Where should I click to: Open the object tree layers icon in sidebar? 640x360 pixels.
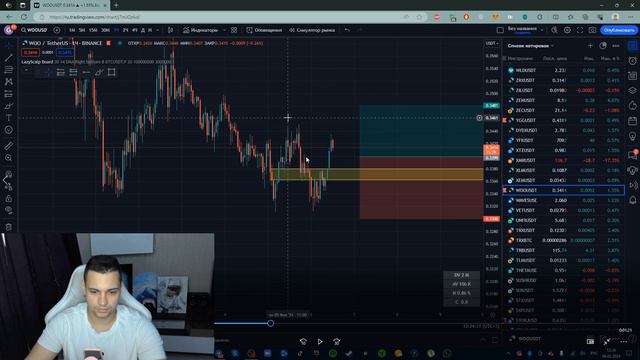(x=632, y=90)
